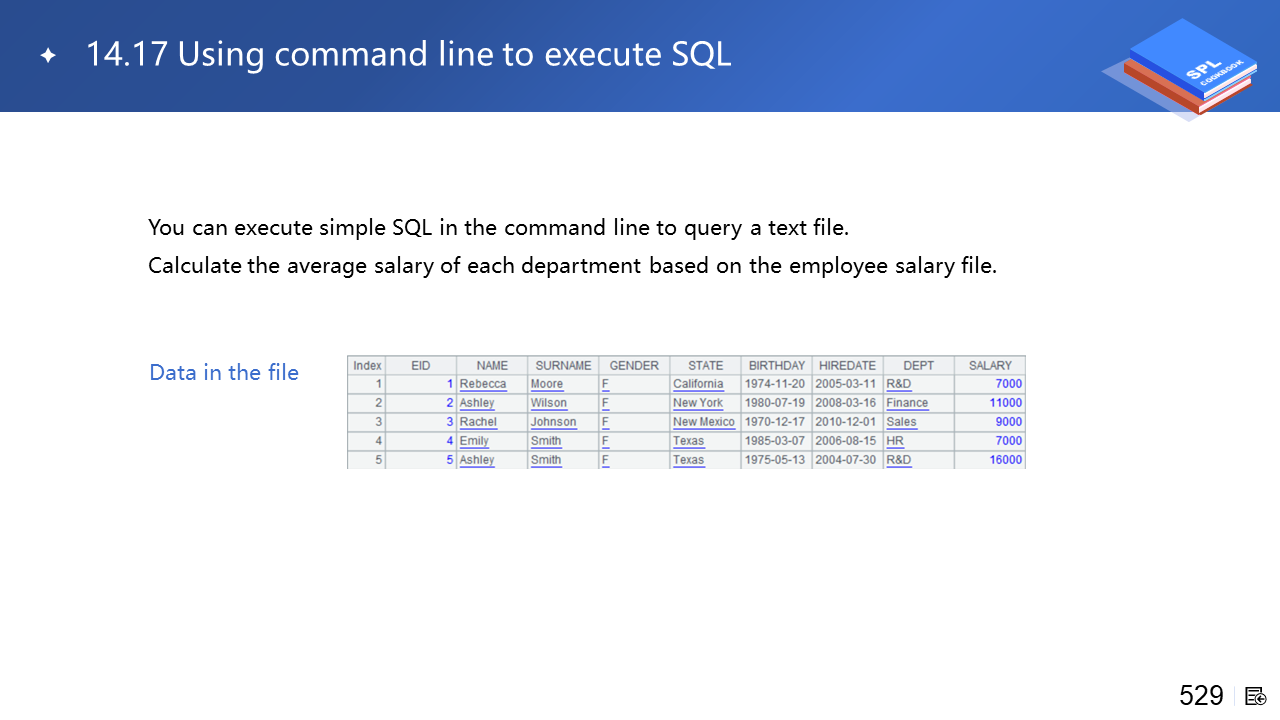Click the SALARY column header
The image size is (1280, 720).
tap(990, 366)
